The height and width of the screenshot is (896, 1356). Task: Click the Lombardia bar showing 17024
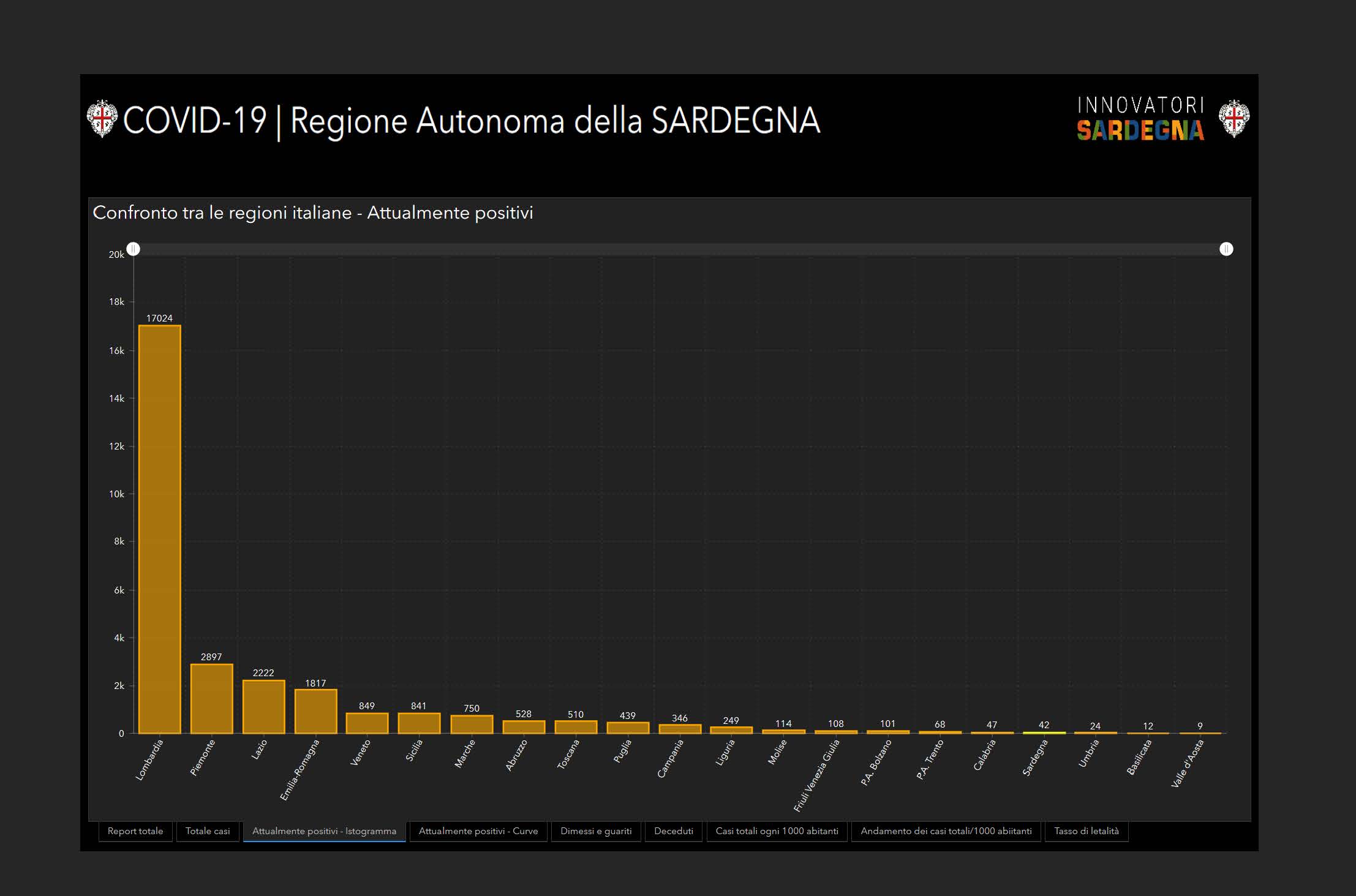click(x=160, y=529)
